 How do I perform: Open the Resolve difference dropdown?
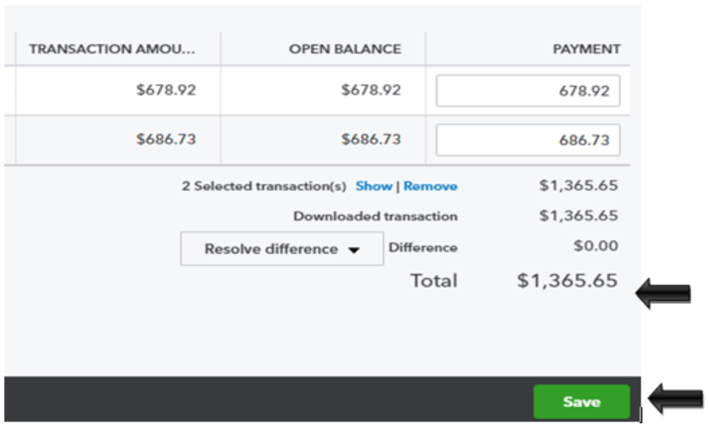click(282, 249)
